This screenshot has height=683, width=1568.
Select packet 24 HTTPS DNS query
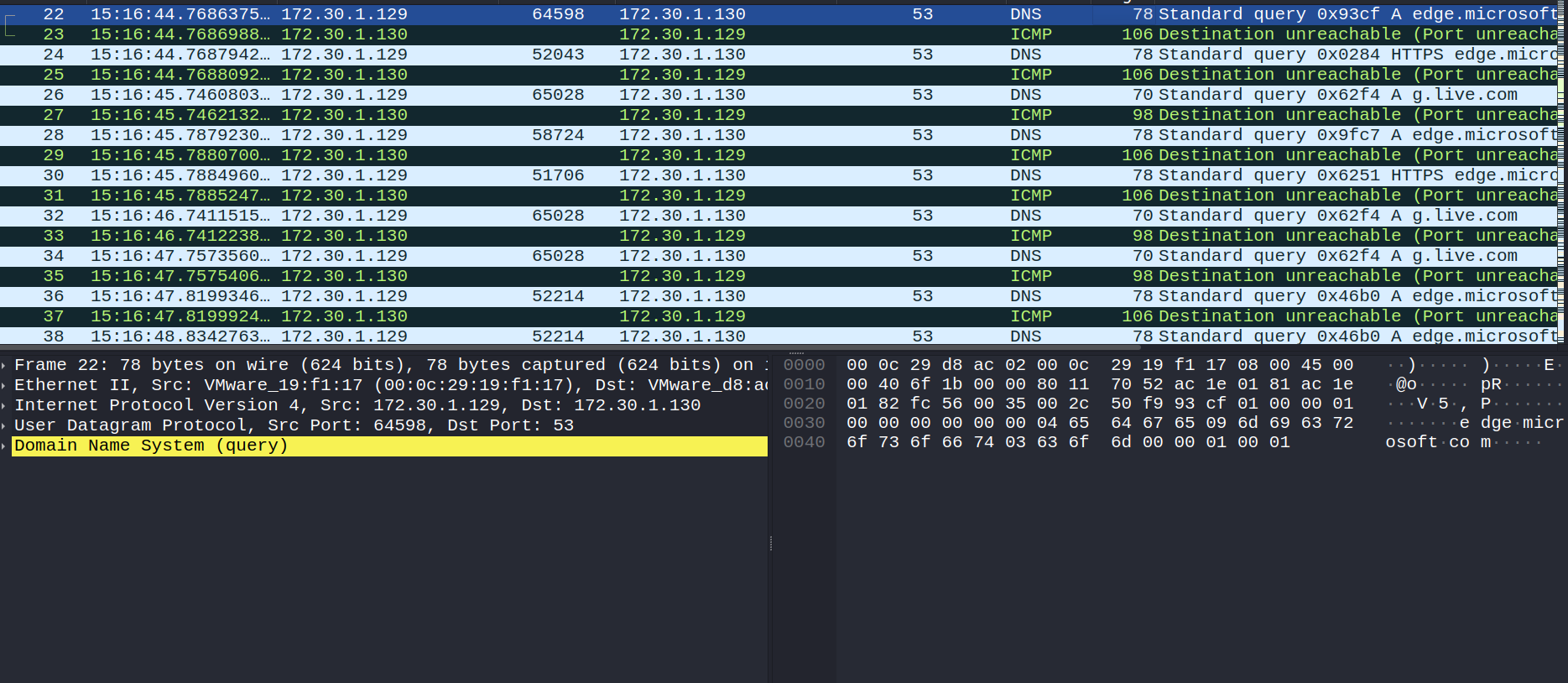tap(779, 55)
